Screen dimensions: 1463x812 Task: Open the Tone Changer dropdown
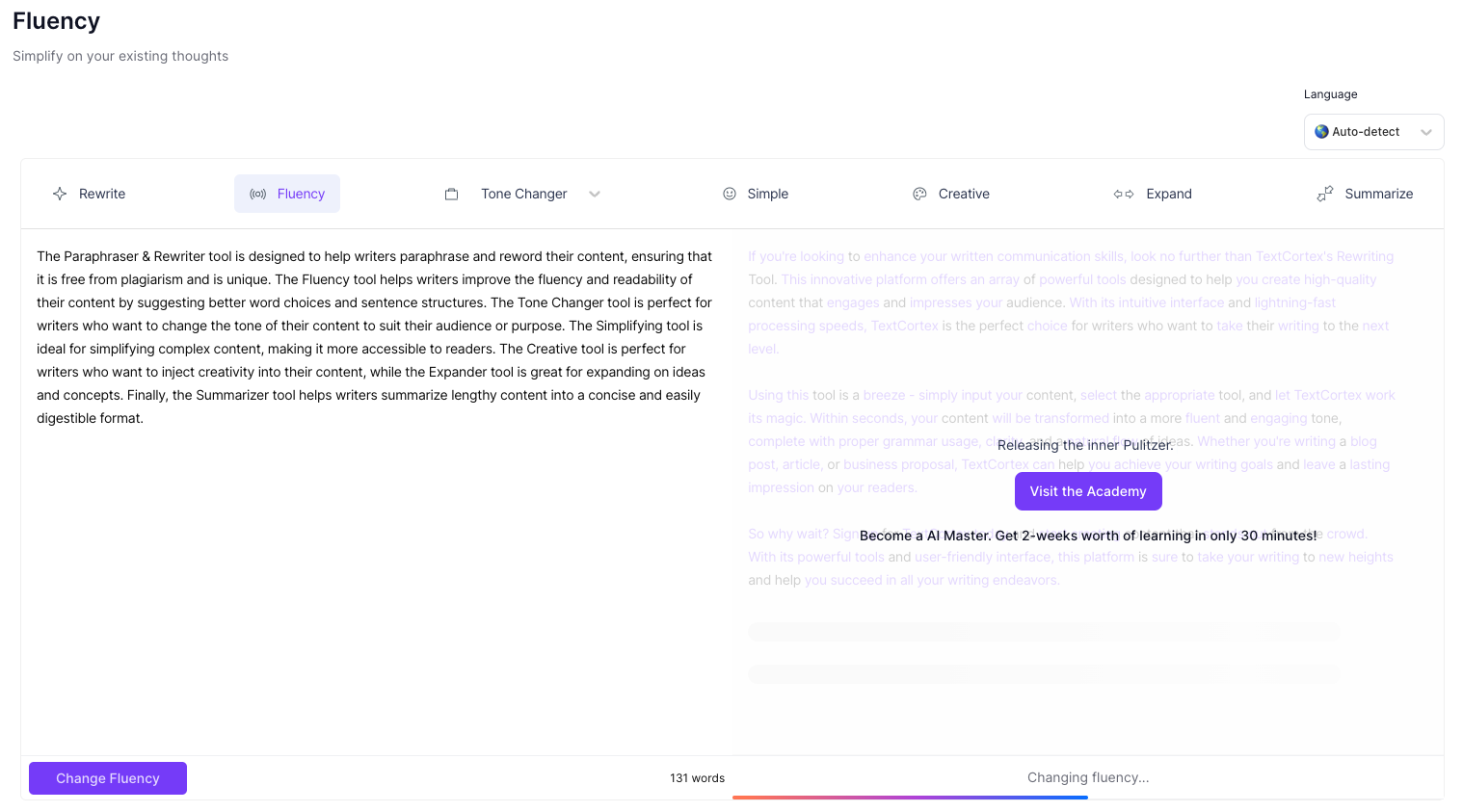[595, 194]
